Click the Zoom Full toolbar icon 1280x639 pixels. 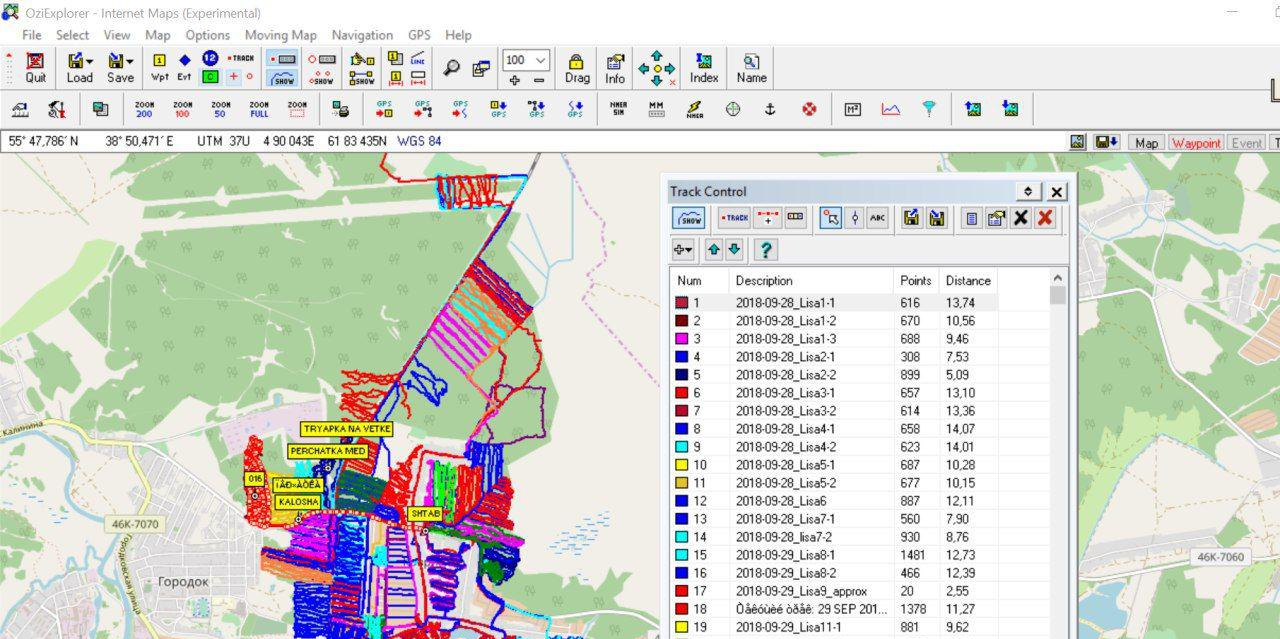[x=259, y=109]
